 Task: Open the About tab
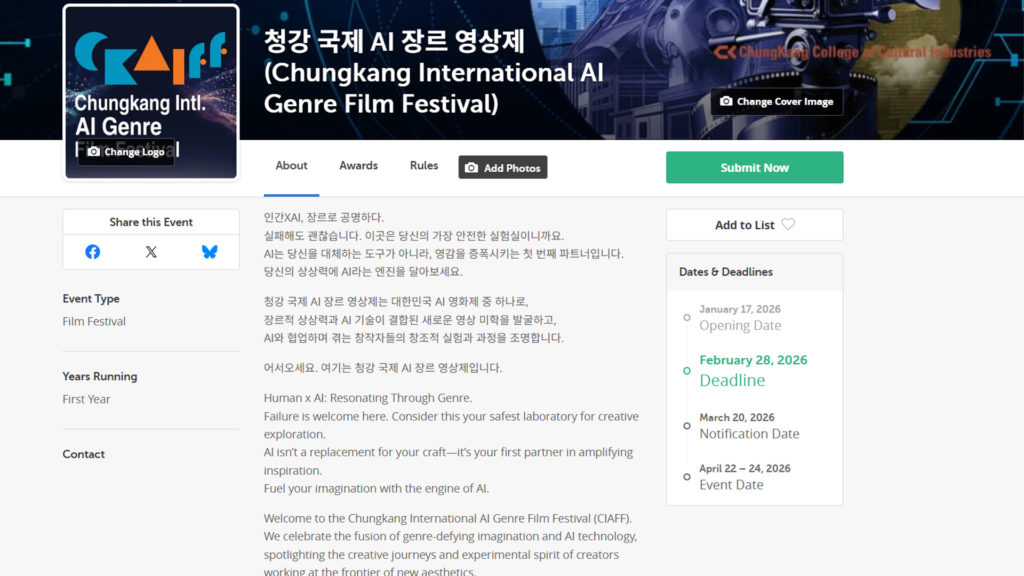[x=292, y=166]
